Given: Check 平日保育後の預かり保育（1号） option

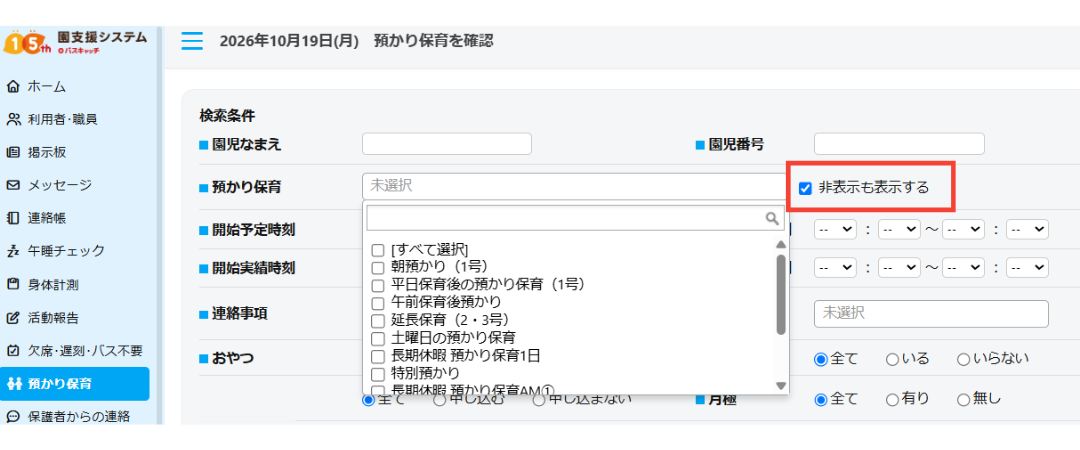Looking at the screenshot, I should coord(377,285).
